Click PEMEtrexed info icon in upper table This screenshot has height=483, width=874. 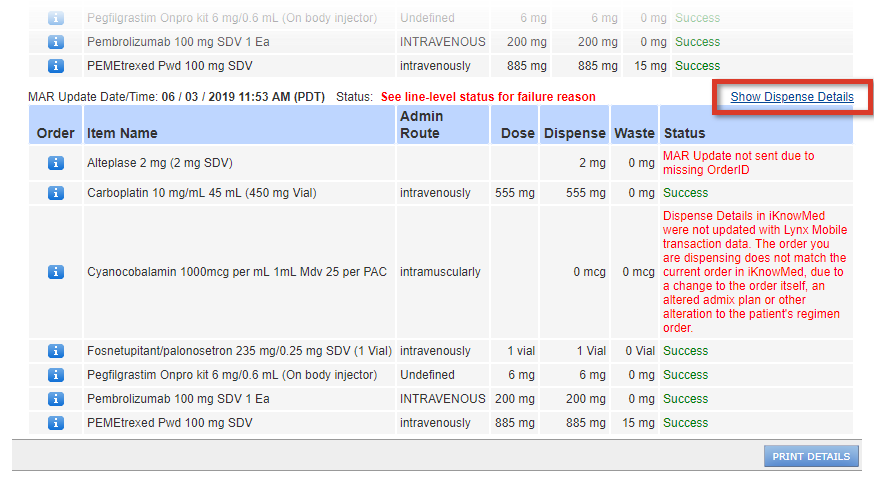(56, 66)
